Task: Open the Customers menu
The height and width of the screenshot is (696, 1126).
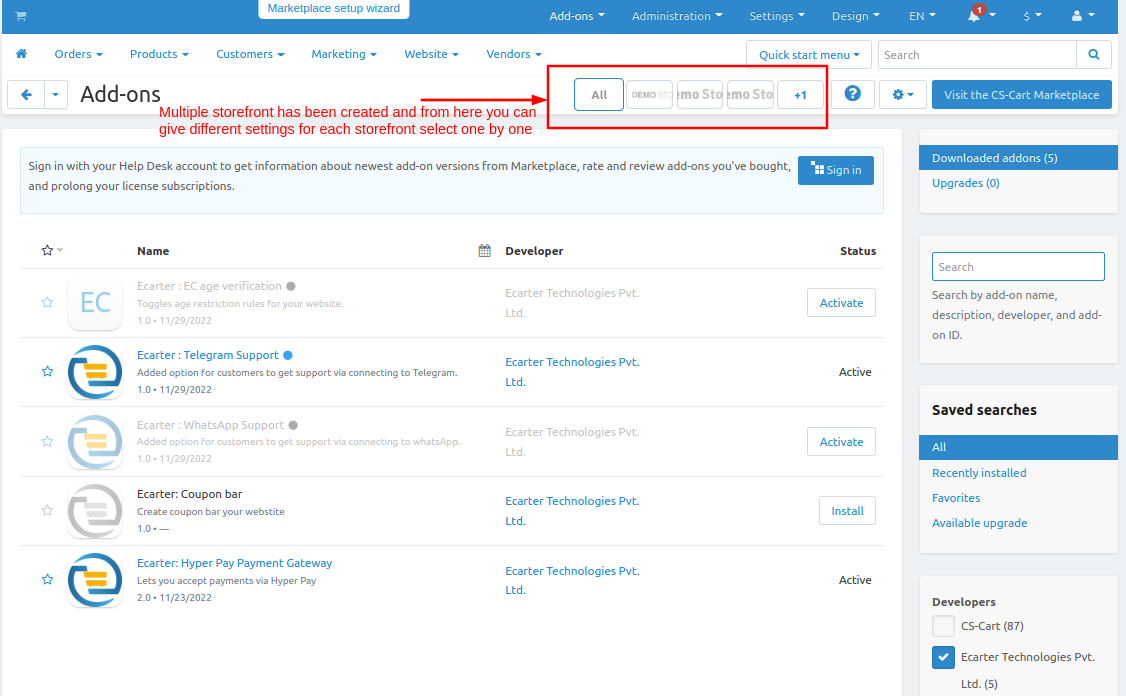Action: click(x=250, y=54)
